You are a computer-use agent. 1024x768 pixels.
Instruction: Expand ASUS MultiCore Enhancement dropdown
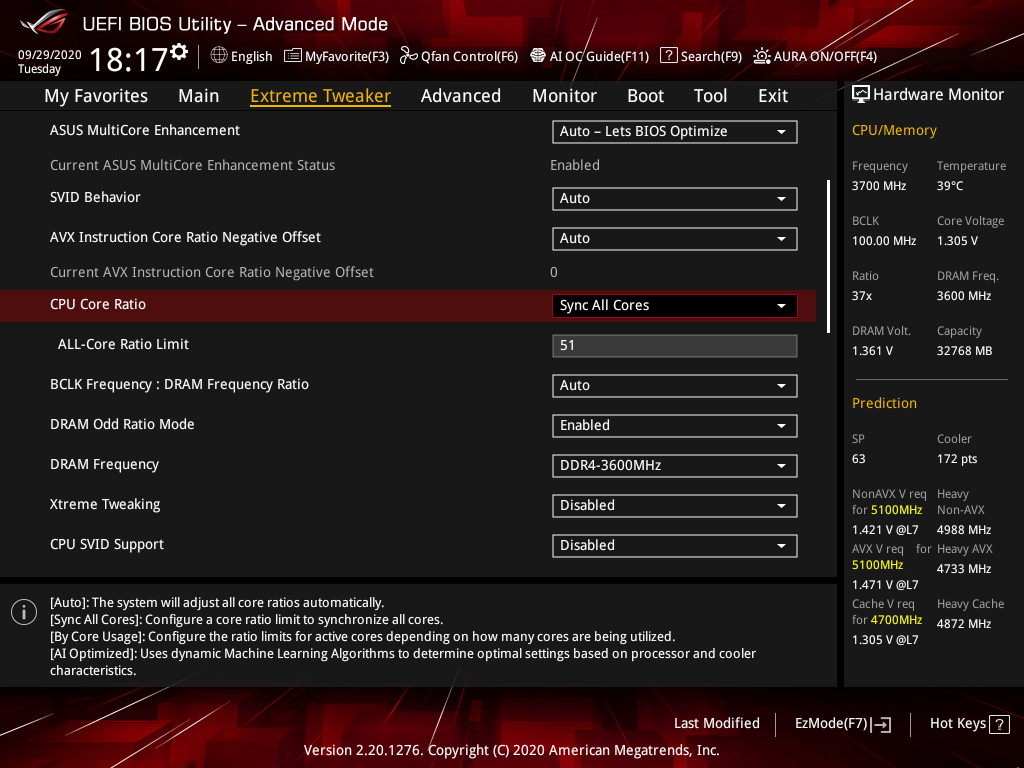(674, 132)
